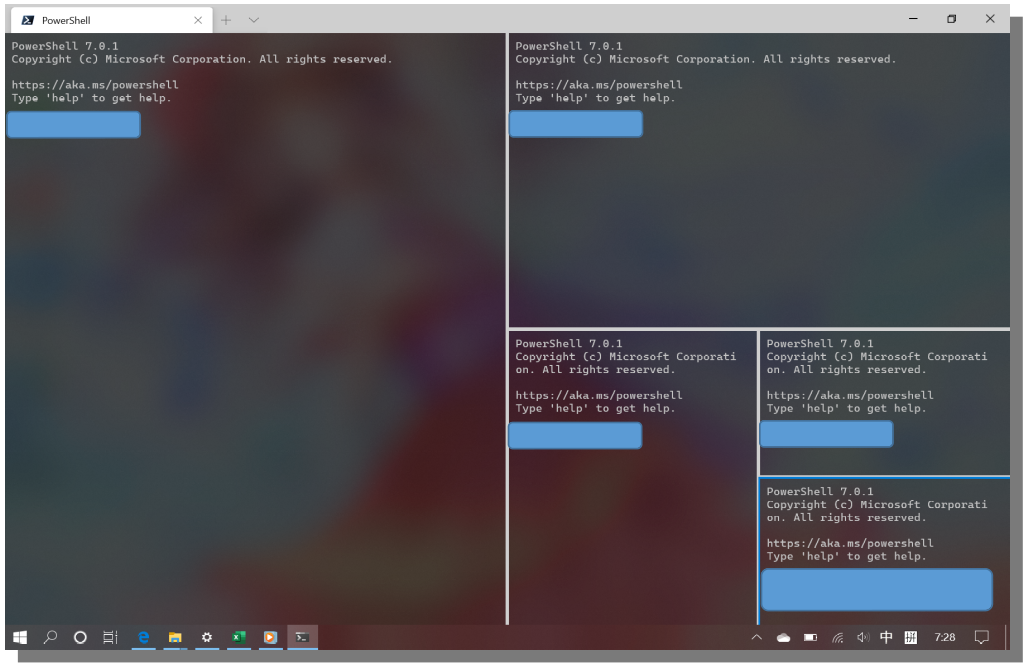Open taskbar search magnifier
1036x667 pixels.
coord(50,637)
